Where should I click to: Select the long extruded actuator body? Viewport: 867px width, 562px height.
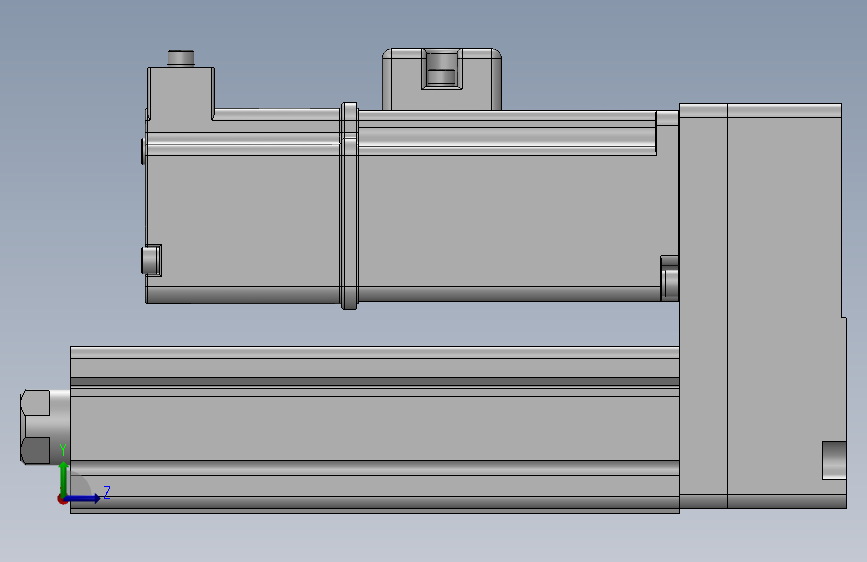click(375, 430)
